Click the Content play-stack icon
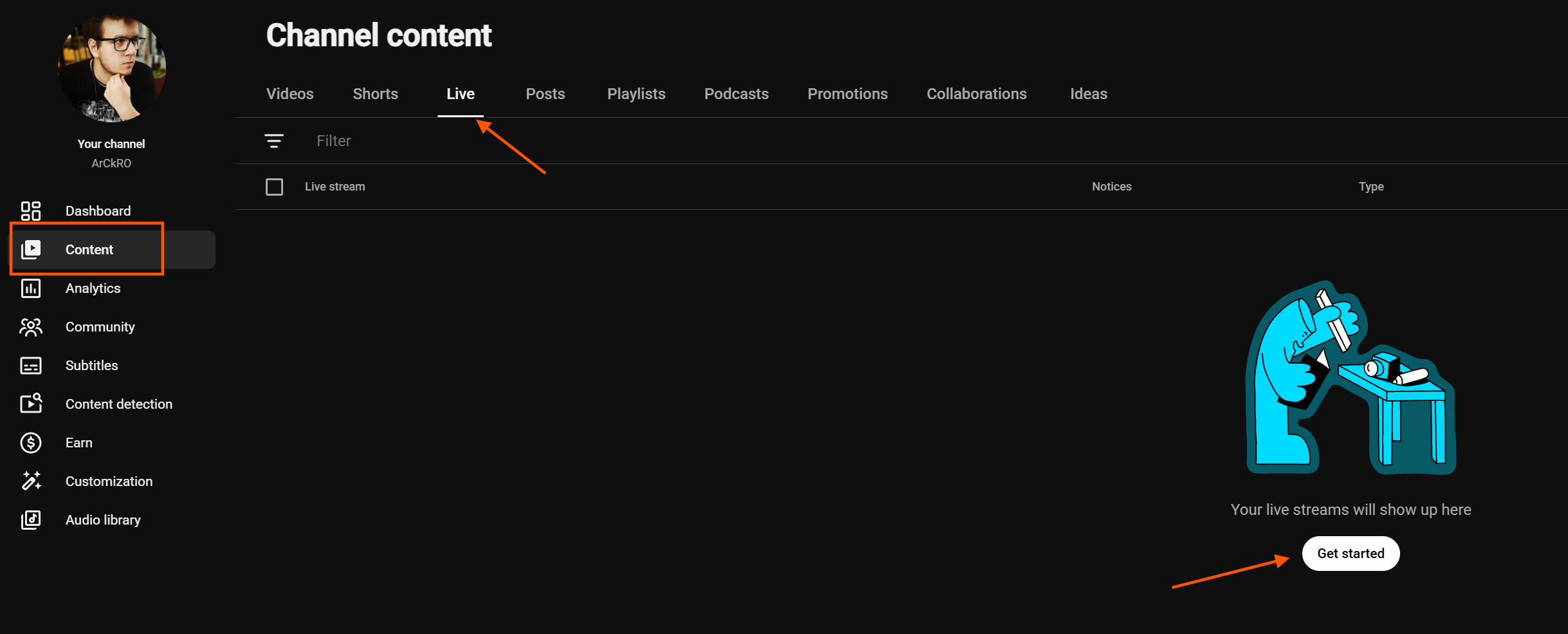Screen dimensions: 1568x634 (31, 250)
